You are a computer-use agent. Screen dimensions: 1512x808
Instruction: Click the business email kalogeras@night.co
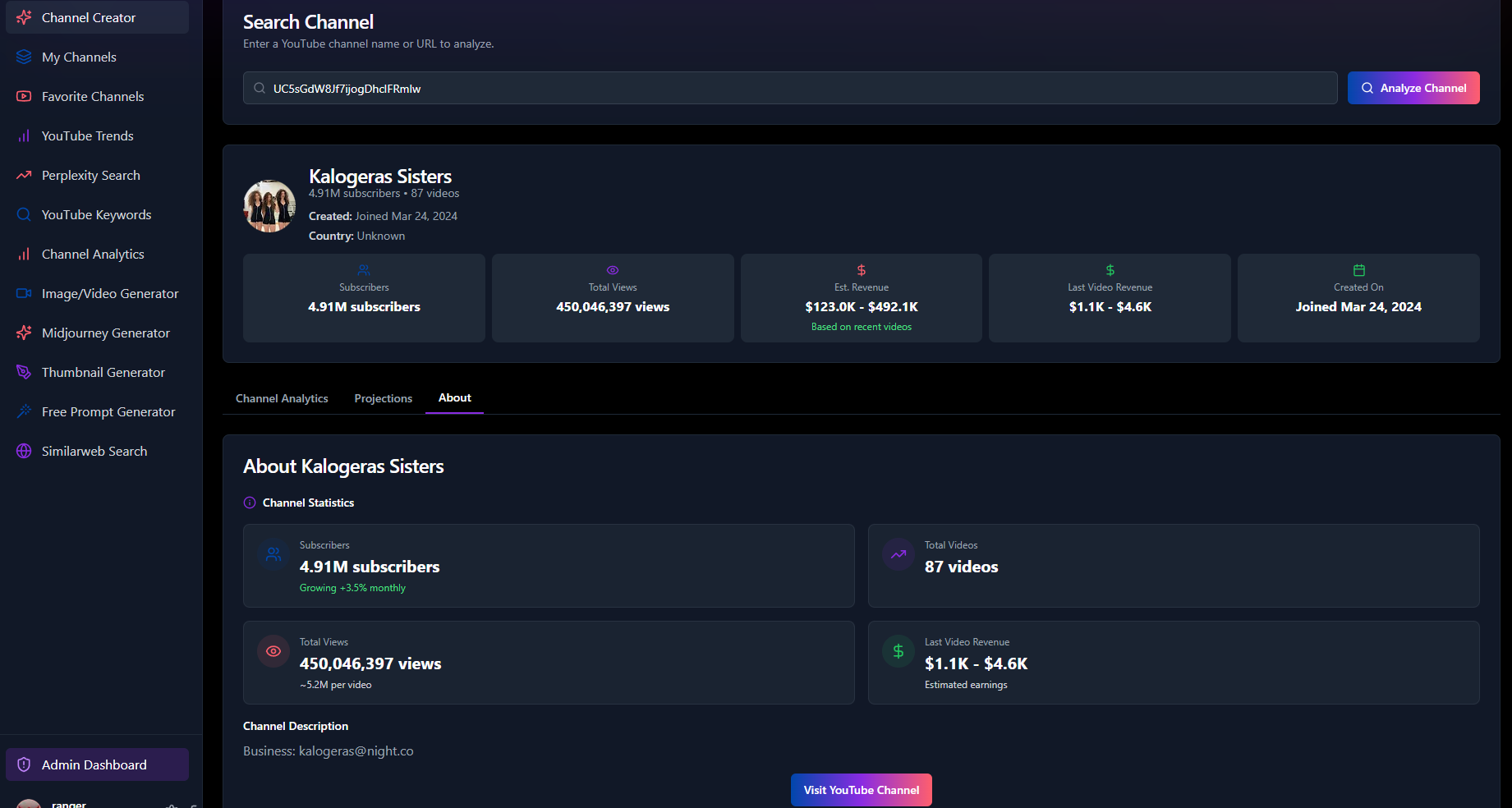356,751
